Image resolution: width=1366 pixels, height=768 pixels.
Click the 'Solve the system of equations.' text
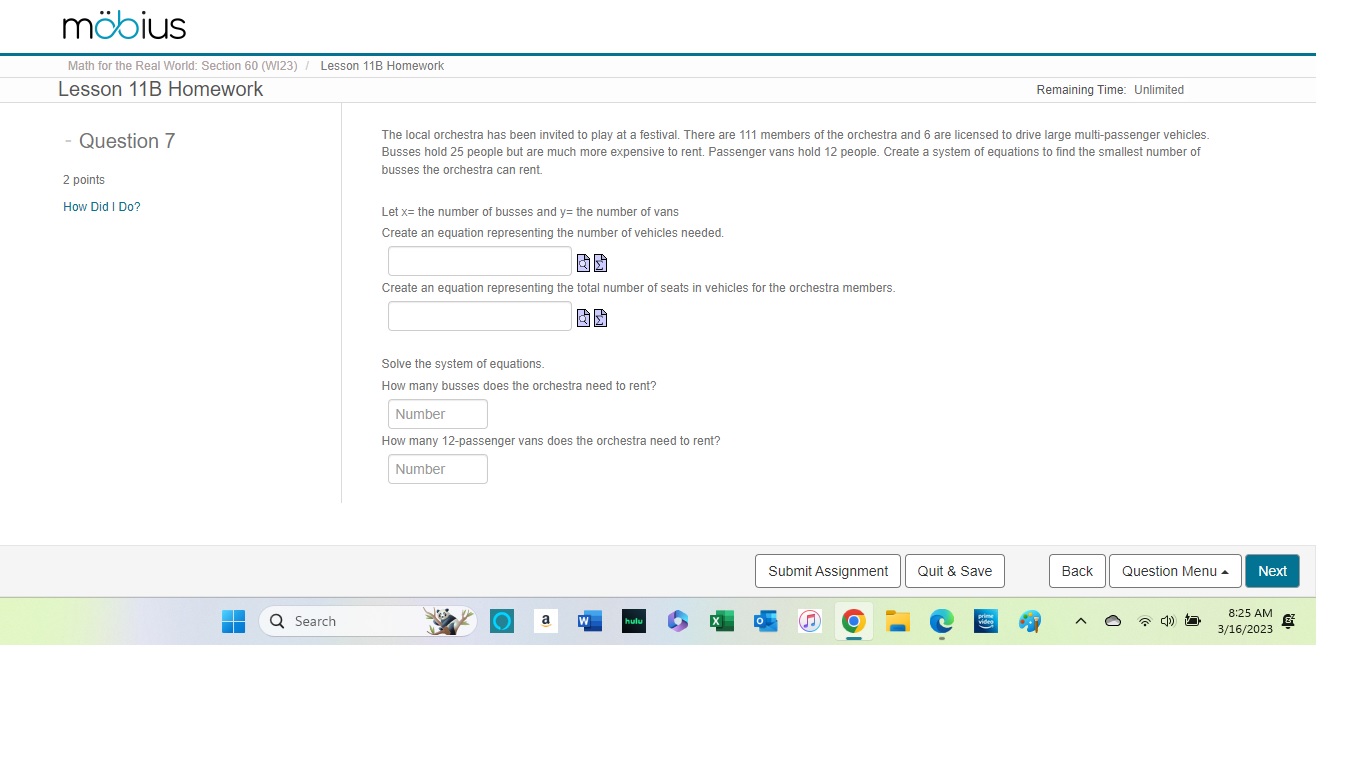click(463, 364)
